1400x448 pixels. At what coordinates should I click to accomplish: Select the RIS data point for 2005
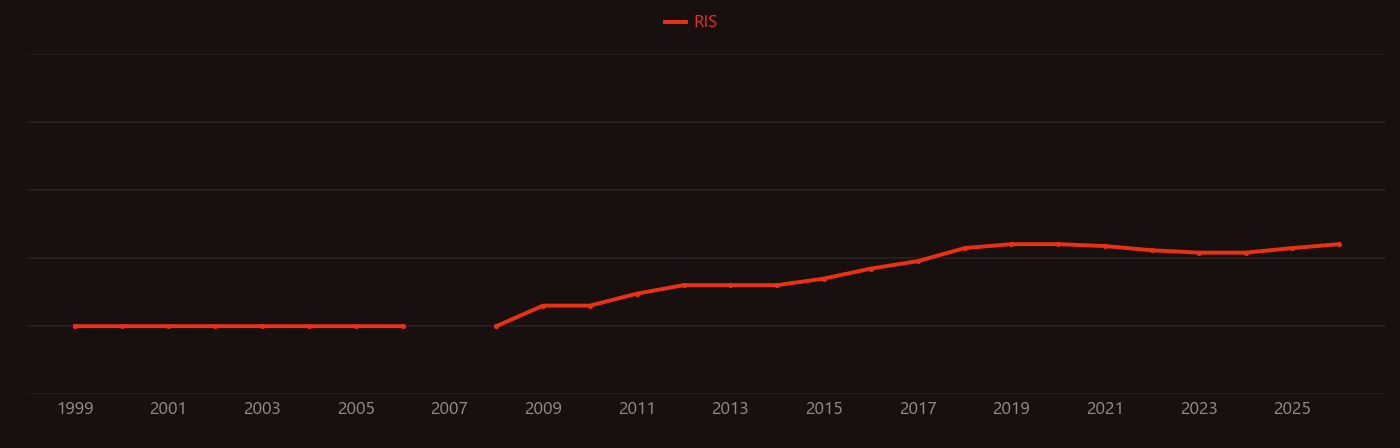356,326
